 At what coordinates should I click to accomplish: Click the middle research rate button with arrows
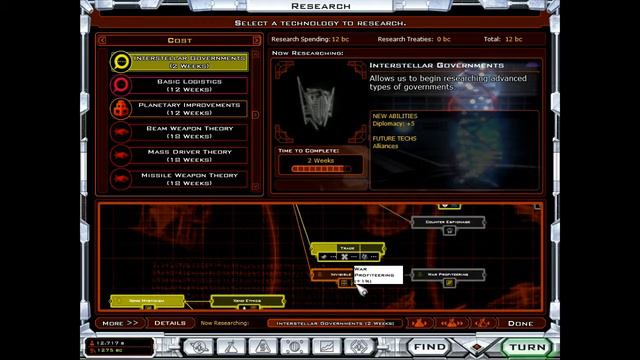pyautogui.click(x=451, y=323)
